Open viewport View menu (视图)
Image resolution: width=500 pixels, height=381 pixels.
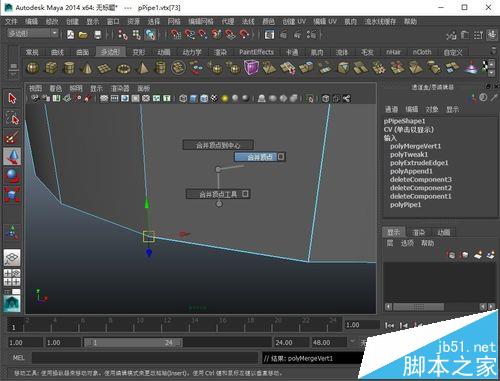pos(35,88)
